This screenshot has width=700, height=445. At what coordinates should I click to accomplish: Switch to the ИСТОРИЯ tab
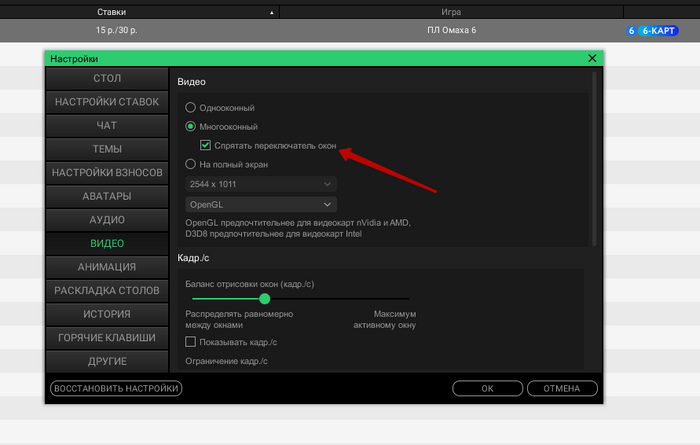click(x=107, y=314)
